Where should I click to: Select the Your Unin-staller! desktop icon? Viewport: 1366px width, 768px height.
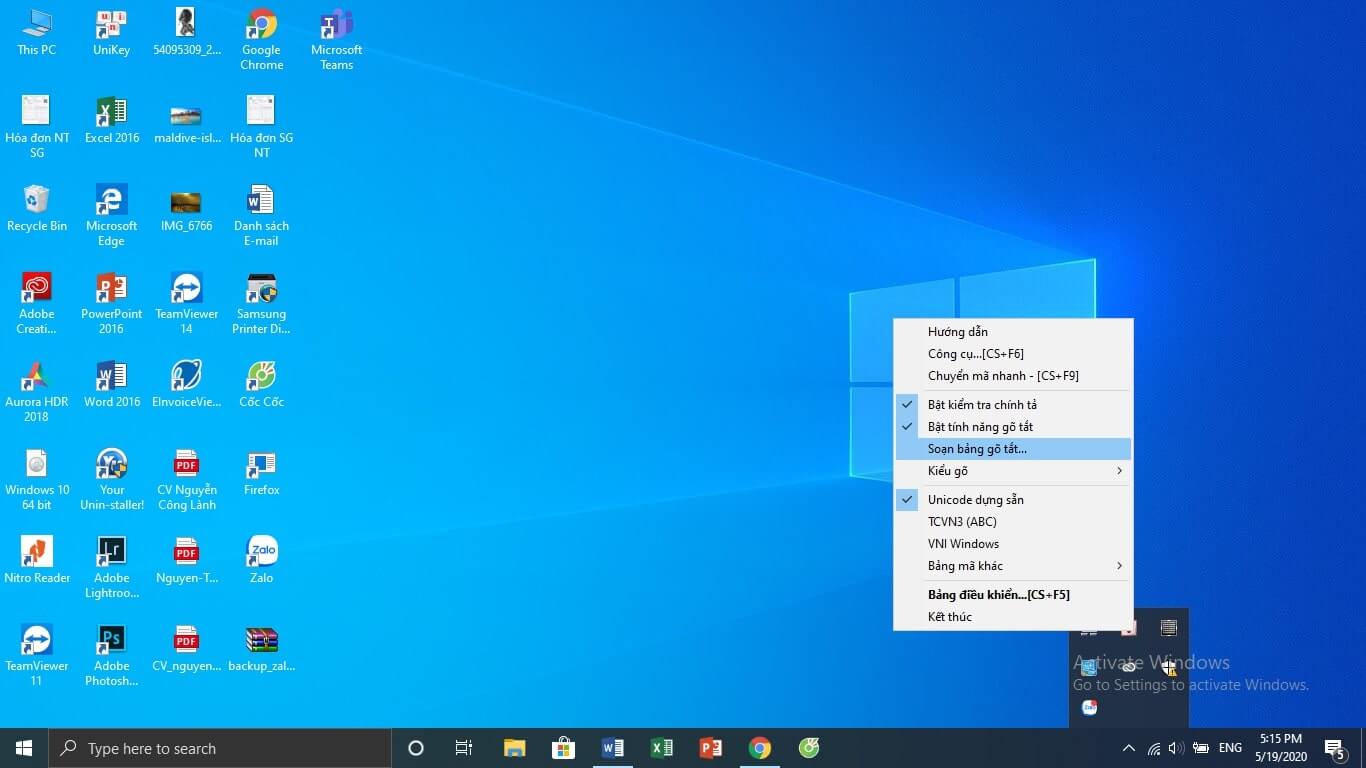coord(112,480)
